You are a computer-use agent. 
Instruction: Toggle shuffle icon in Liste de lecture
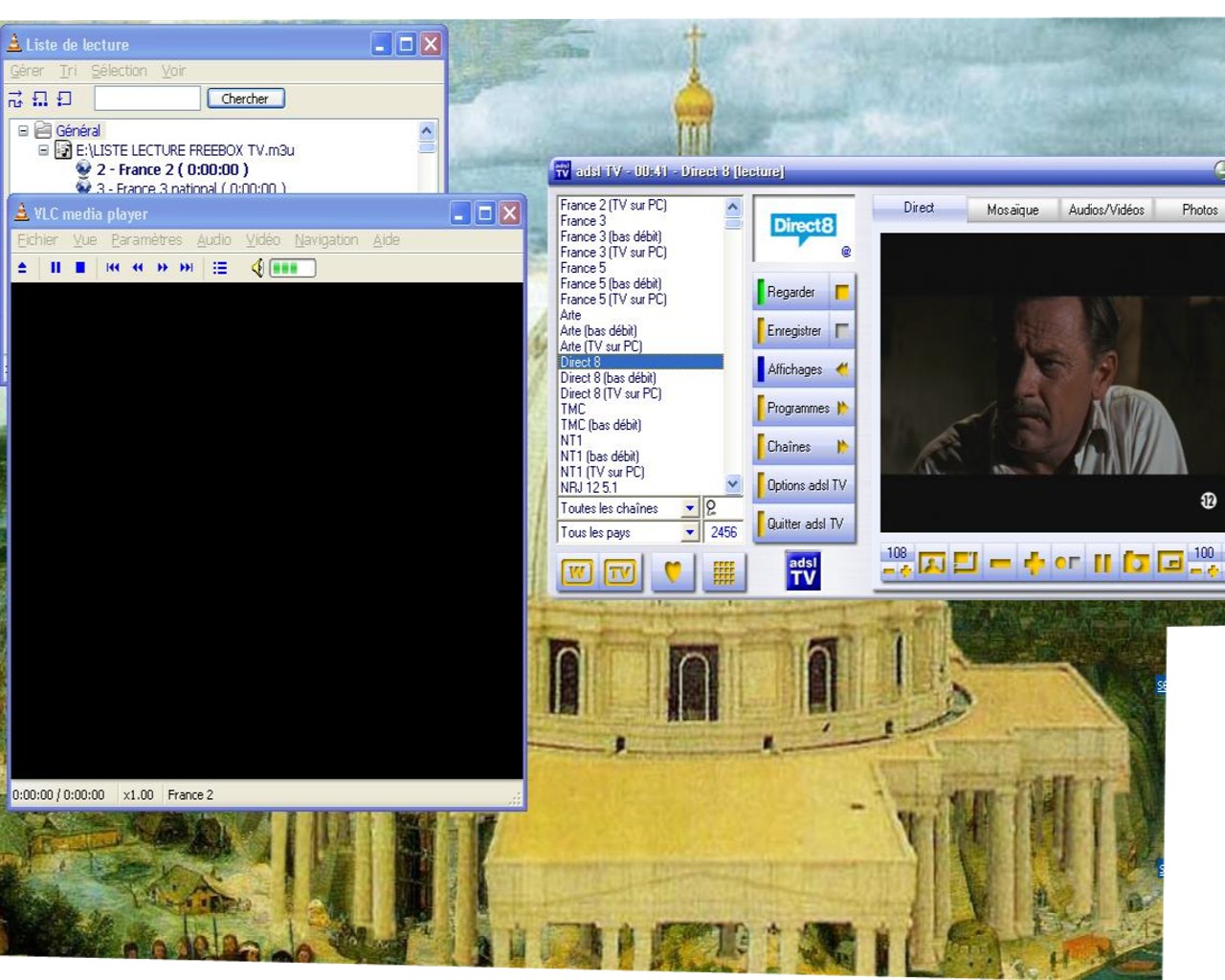[x=15, y=99]
